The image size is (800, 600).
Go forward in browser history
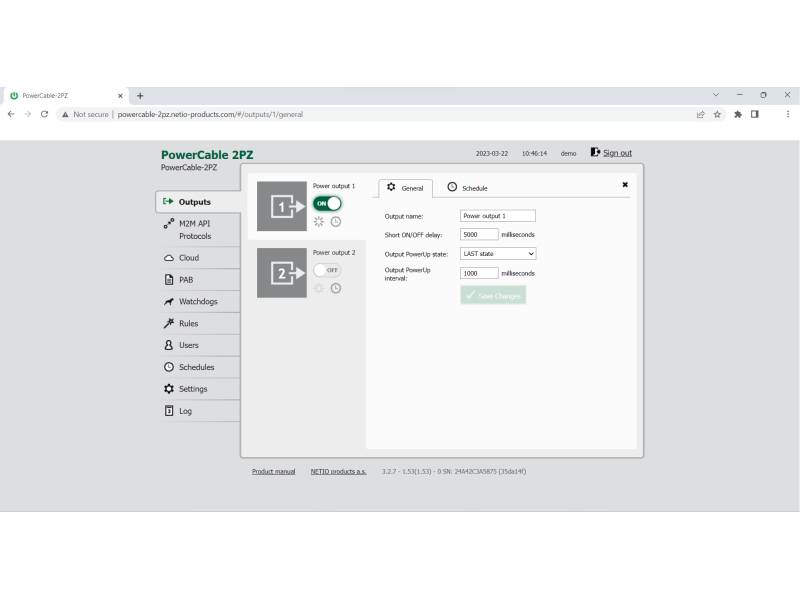point(28,114)
